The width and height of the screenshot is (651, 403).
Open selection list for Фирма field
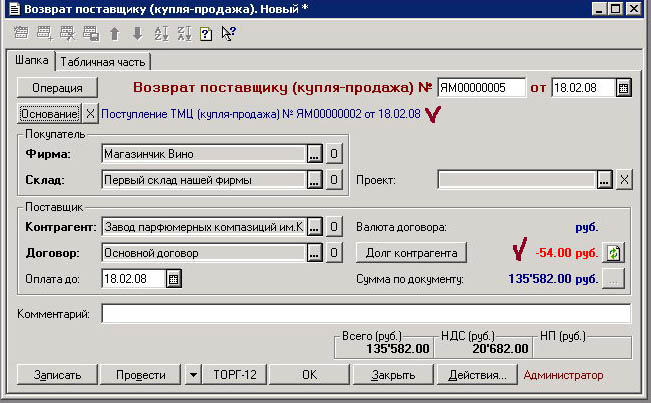(x=314, y=154)
